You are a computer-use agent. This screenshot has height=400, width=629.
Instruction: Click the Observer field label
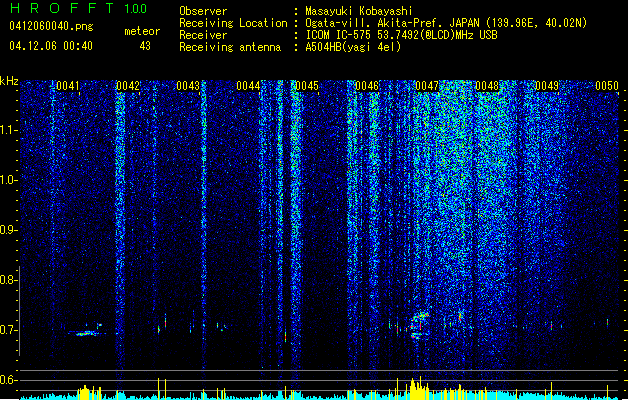pos(203,11)
